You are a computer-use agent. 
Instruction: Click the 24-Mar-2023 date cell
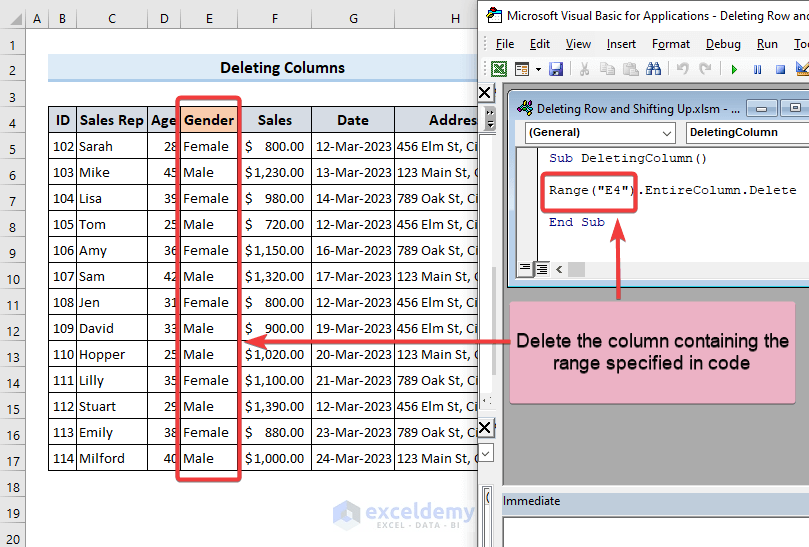(353, 458)
